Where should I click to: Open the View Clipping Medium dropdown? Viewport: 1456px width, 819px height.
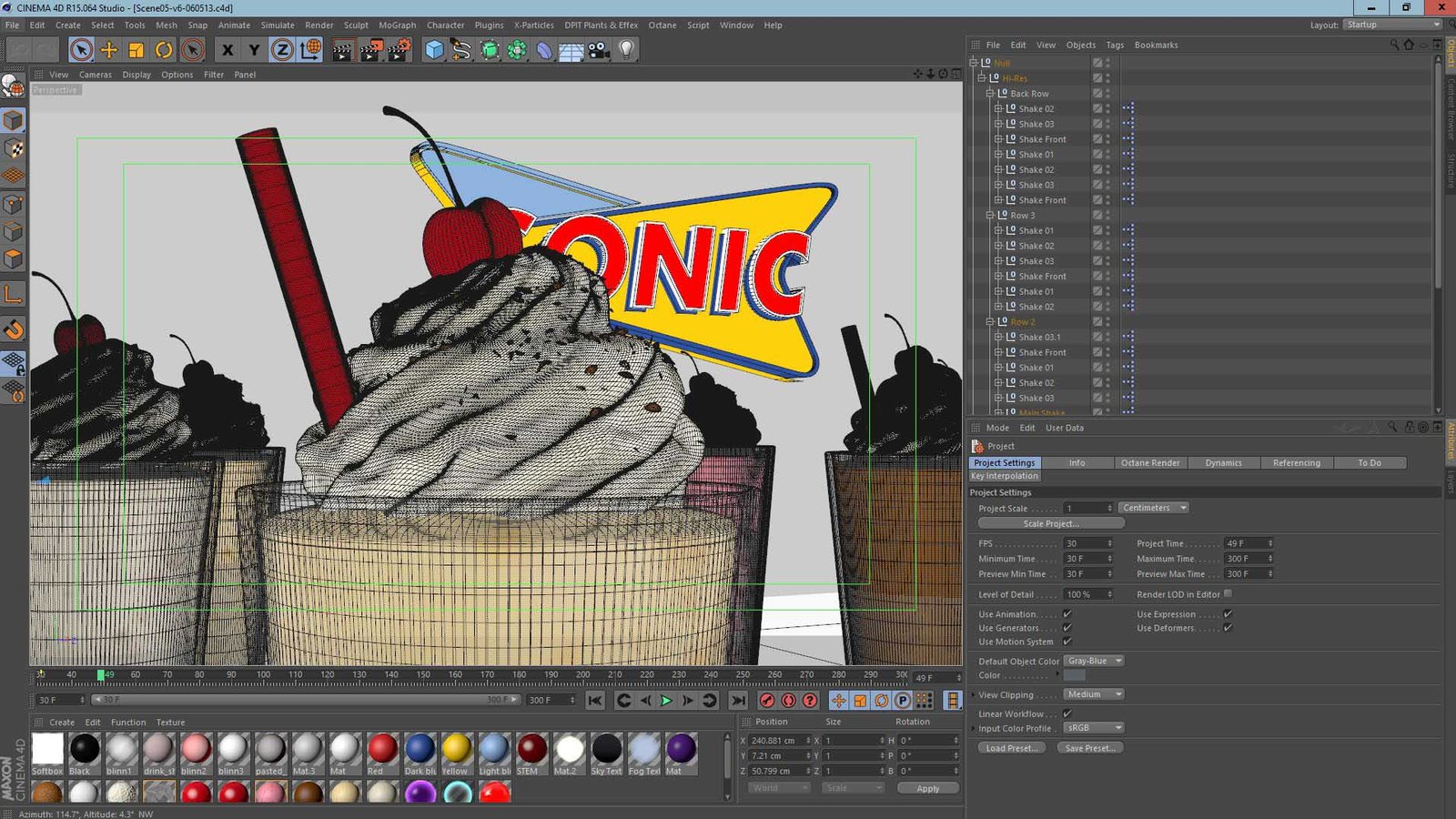[1094, 694]
